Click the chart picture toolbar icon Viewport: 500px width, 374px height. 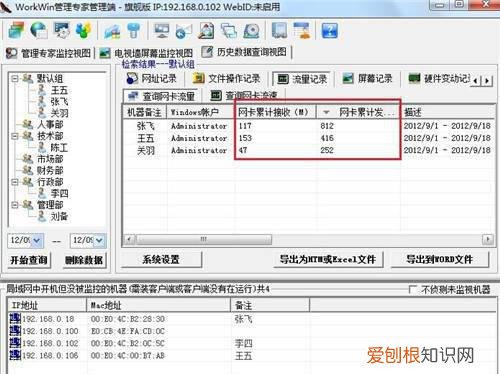pyautogui.click(x=112, y=31)
